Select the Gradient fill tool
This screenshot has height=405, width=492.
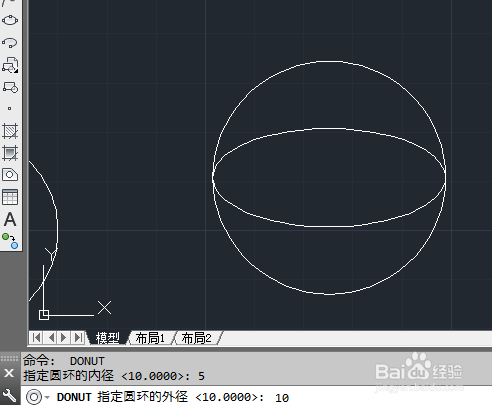(x=10, y=153)
